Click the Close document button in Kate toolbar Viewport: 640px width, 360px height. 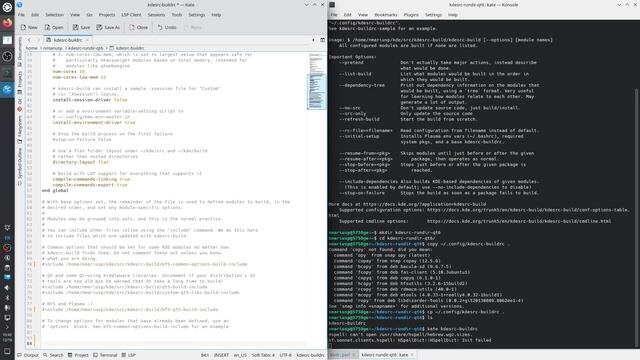tap(139, 27)
